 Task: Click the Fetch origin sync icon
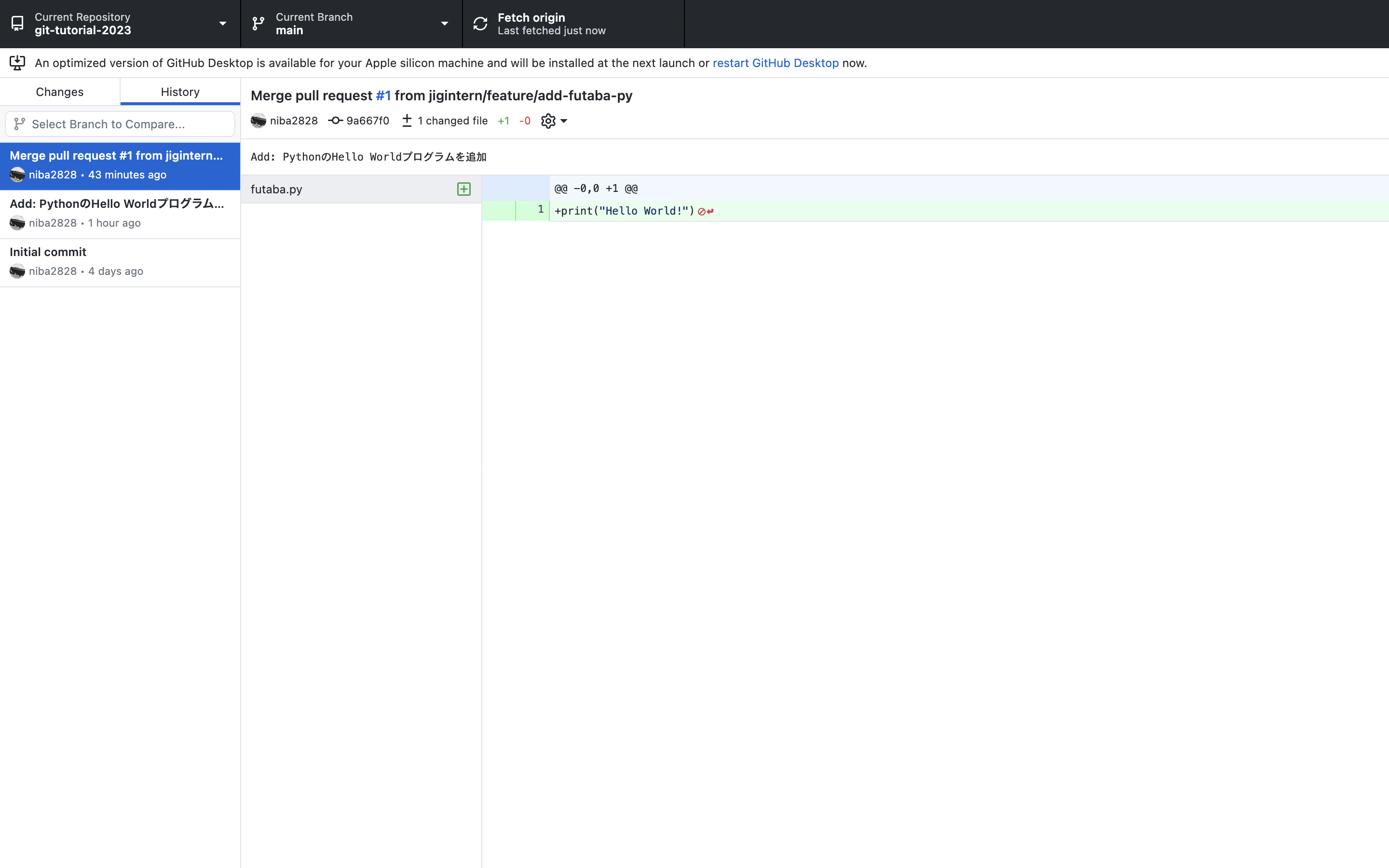[x=480, y=24]
